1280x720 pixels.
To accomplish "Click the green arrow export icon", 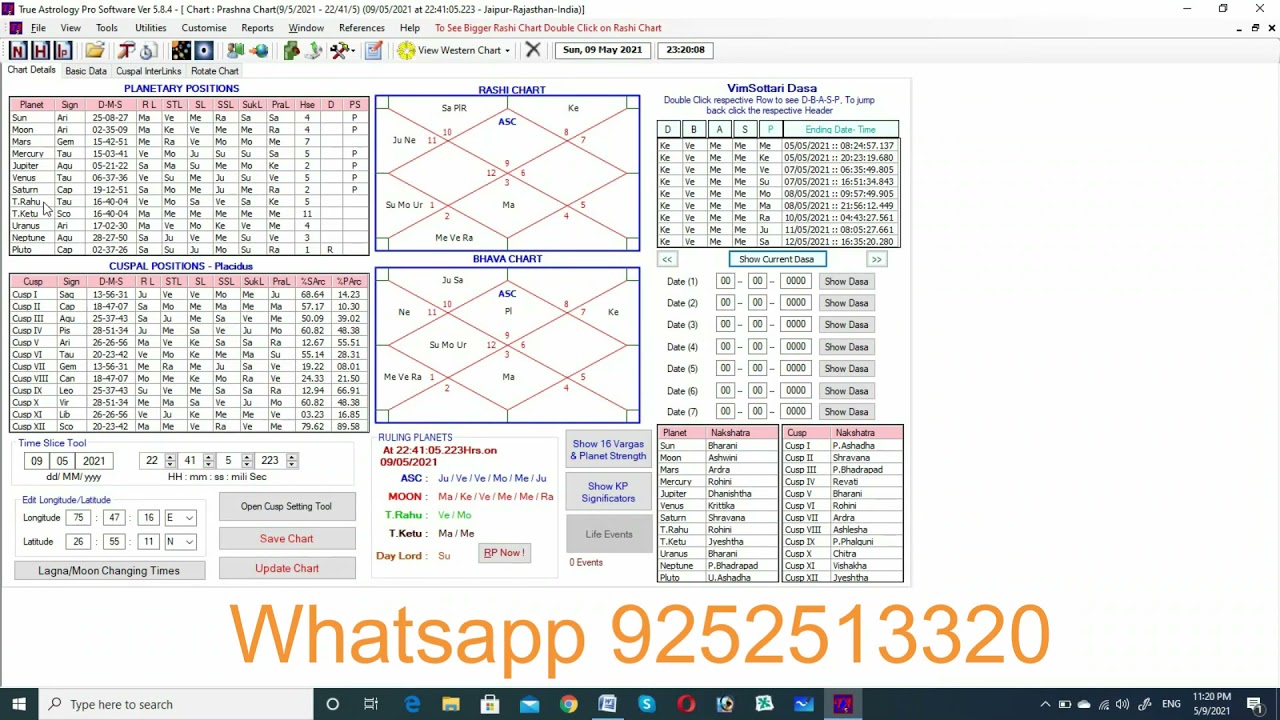I will tap(314, 50).
